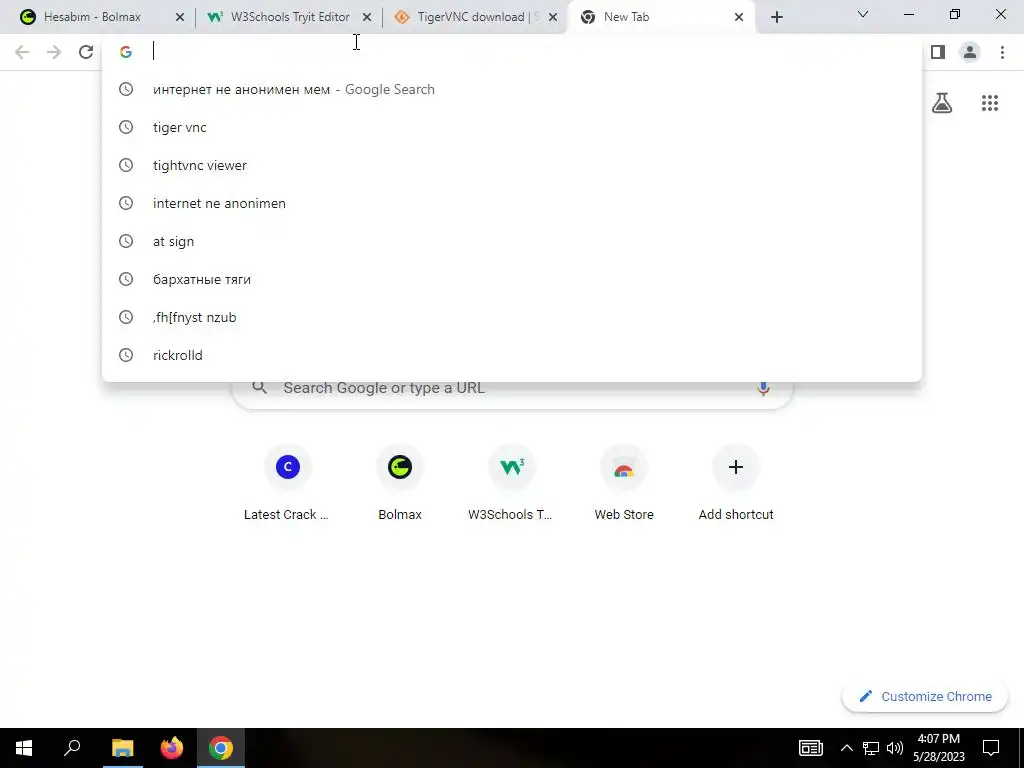Open the Chrome side panel icon
Screen dimensions: 1024x768
point(938,52)
